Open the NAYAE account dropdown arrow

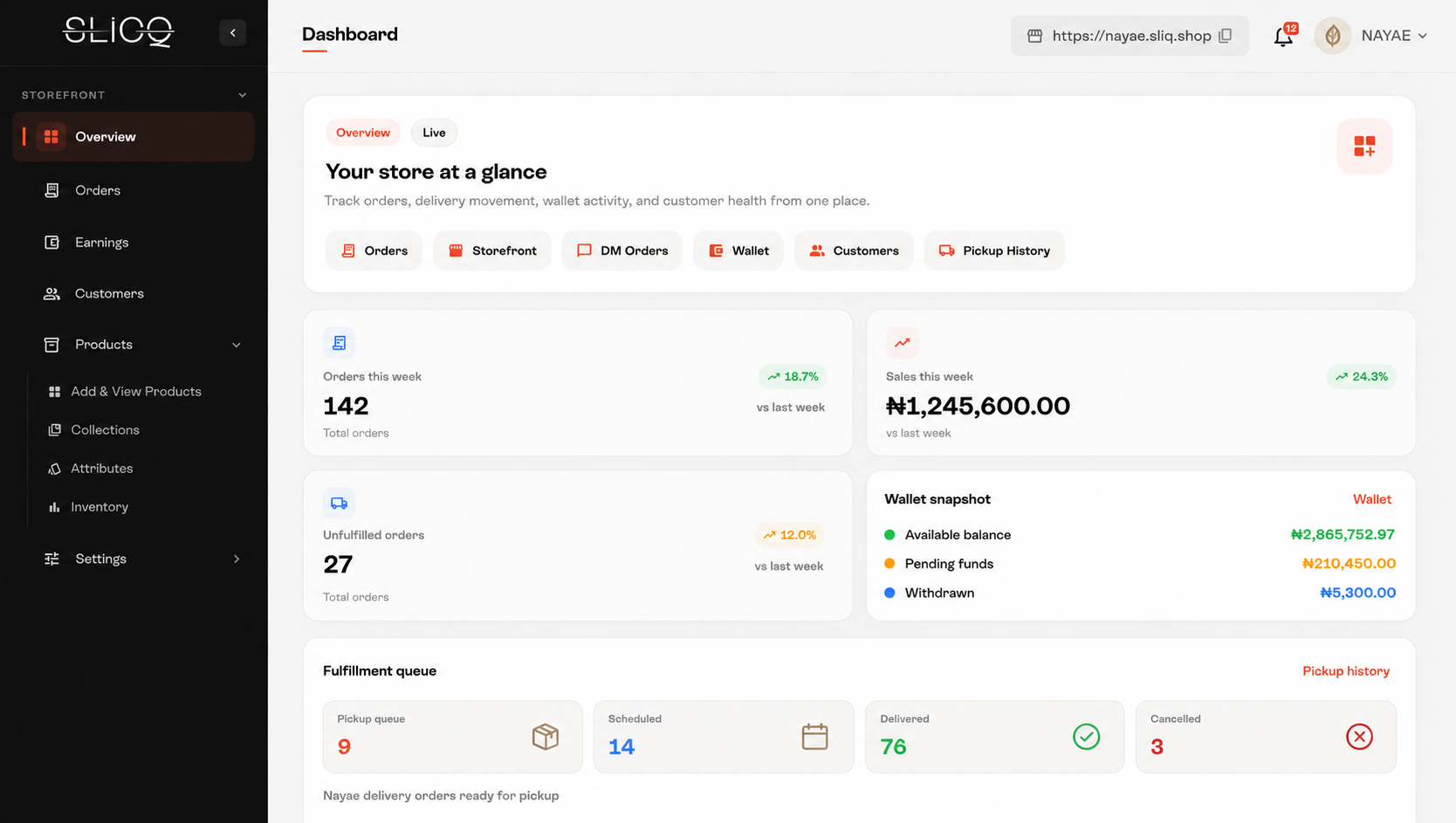coord(1422,36)
